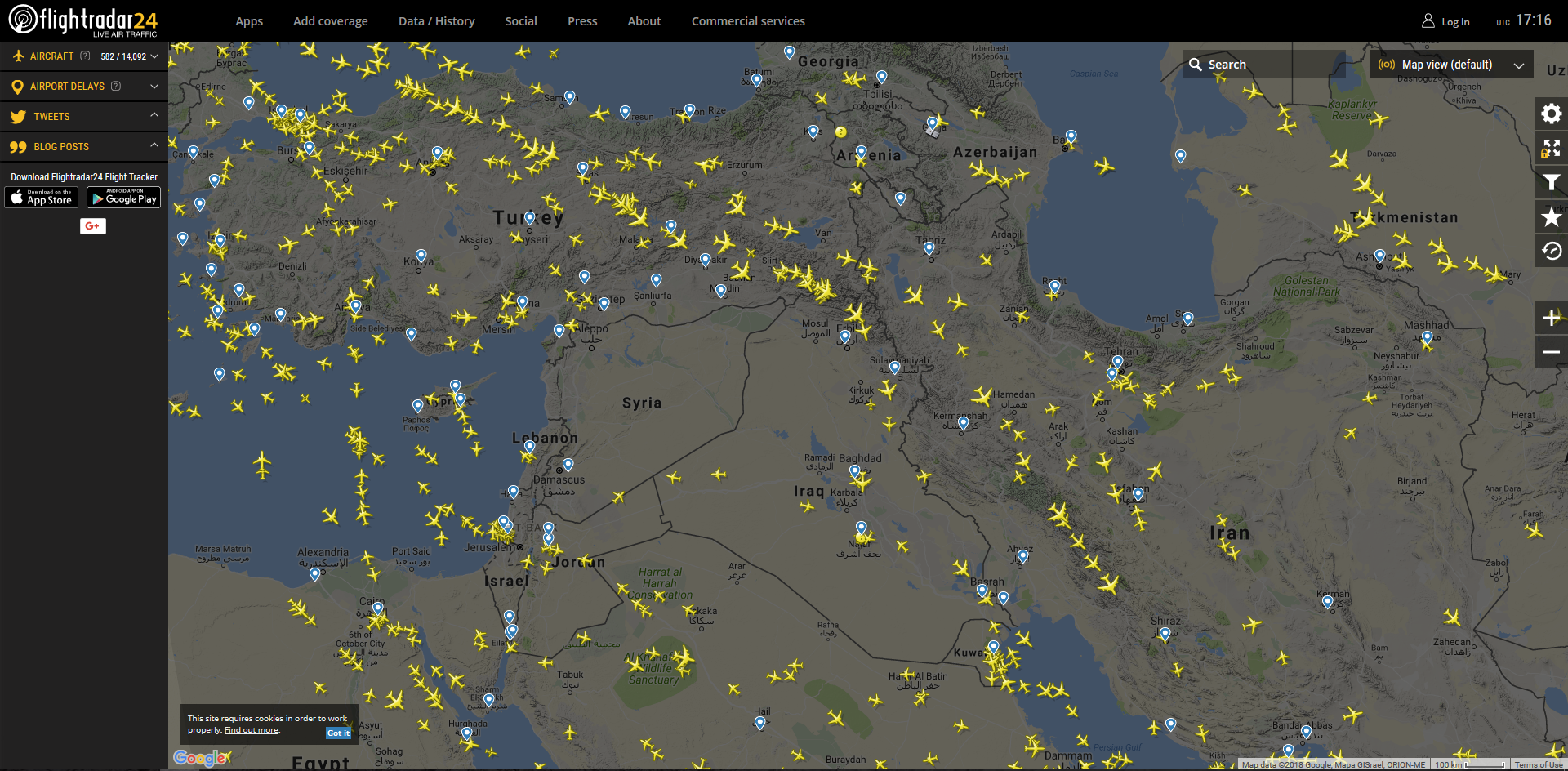Open the Map view (default) dropdown
This screenshot has width=1568, height=771.
(x=1451, y=65)
